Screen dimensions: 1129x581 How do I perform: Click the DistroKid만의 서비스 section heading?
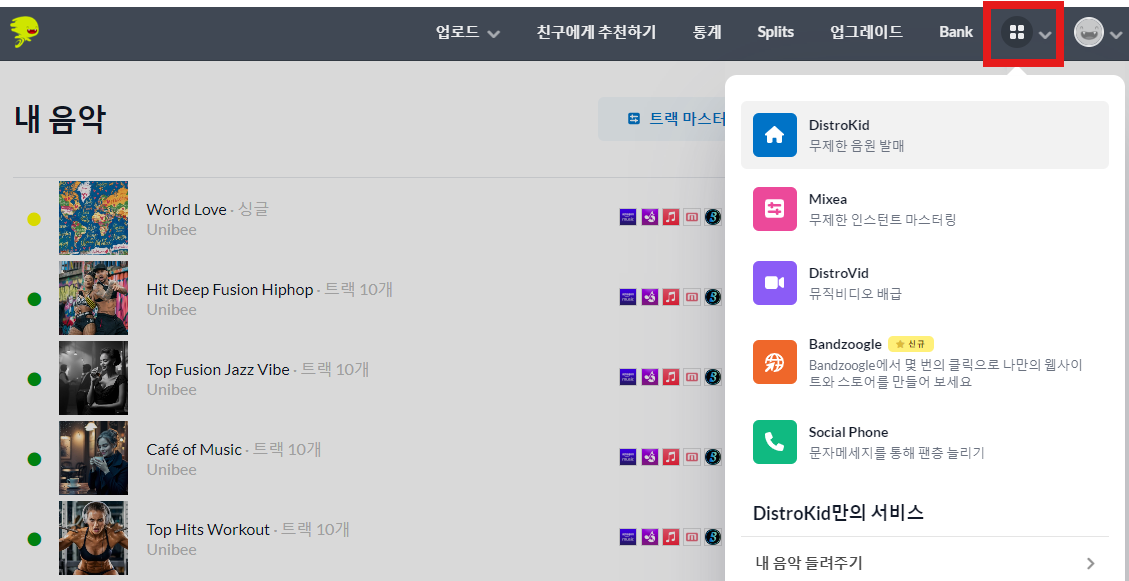(x=838, y=513)
